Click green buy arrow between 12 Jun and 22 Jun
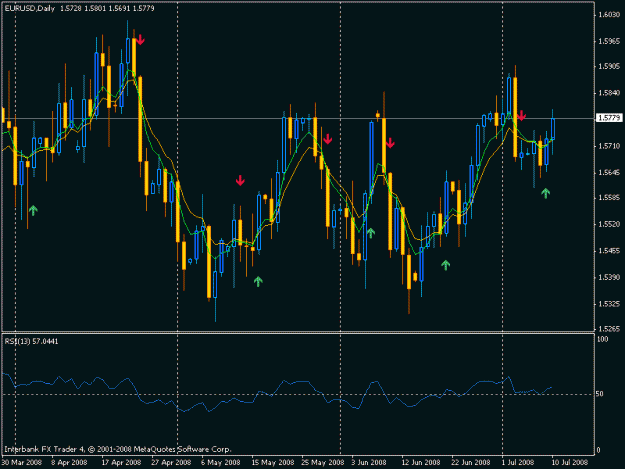Screen dimensions: 625x469 pos(446,265)
